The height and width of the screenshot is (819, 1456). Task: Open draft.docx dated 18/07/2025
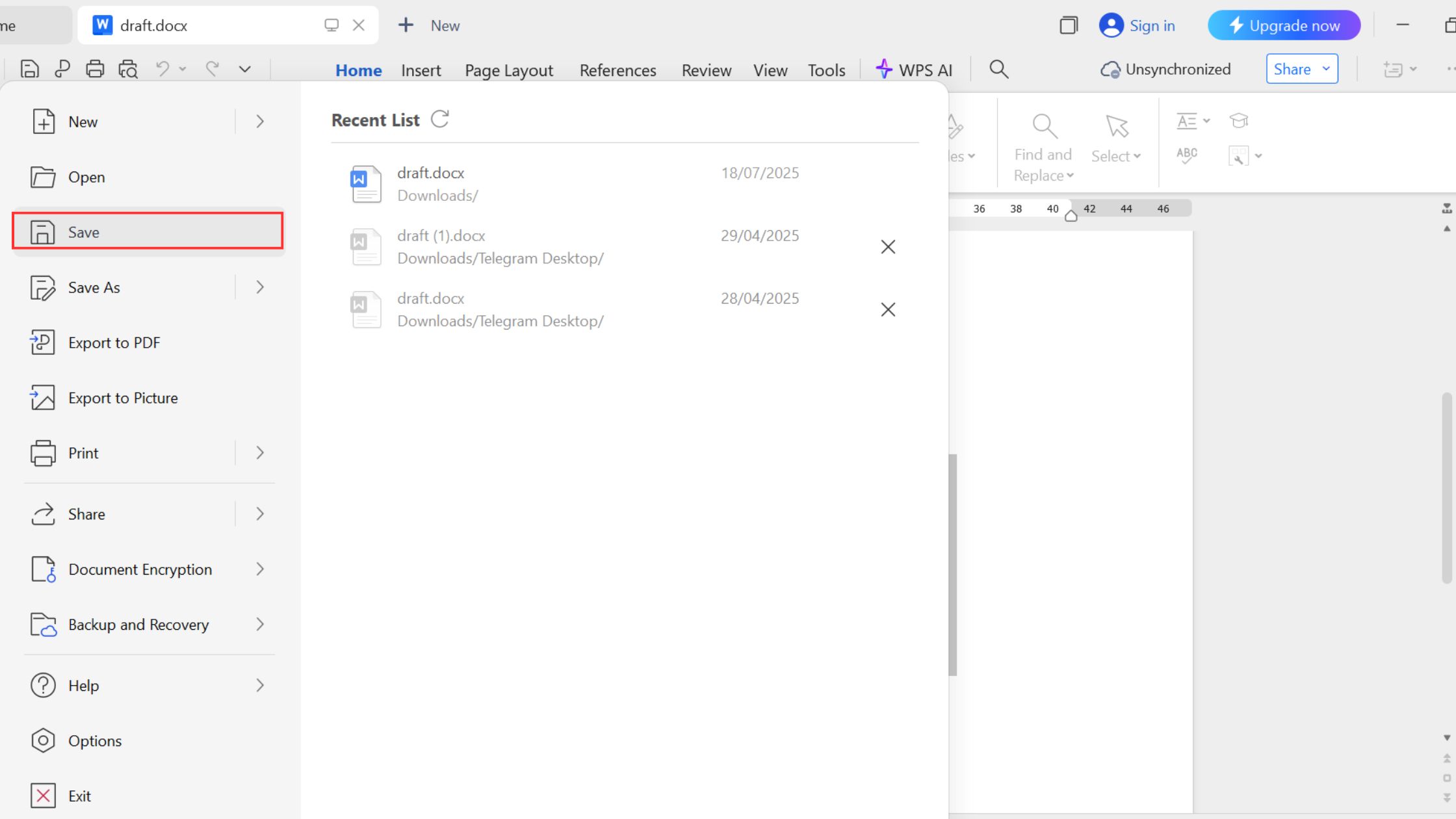(625, 184)
